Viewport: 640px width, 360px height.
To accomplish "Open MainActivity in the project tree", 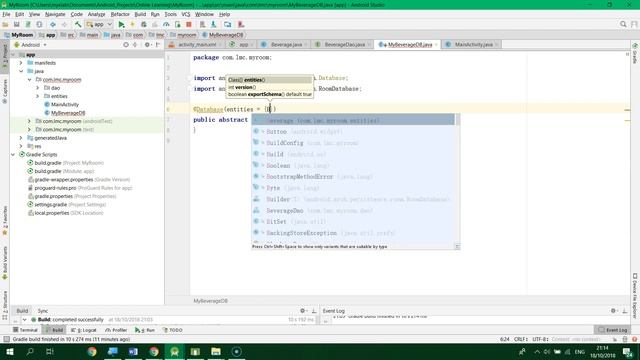I will (64, 104).
